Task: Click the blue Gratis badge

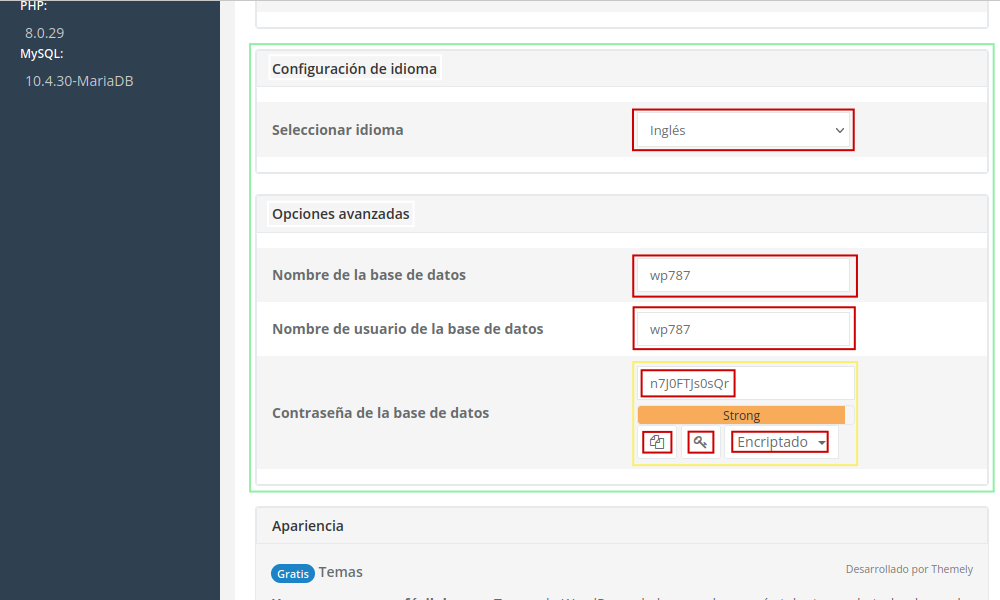Action: coord(293,573)
